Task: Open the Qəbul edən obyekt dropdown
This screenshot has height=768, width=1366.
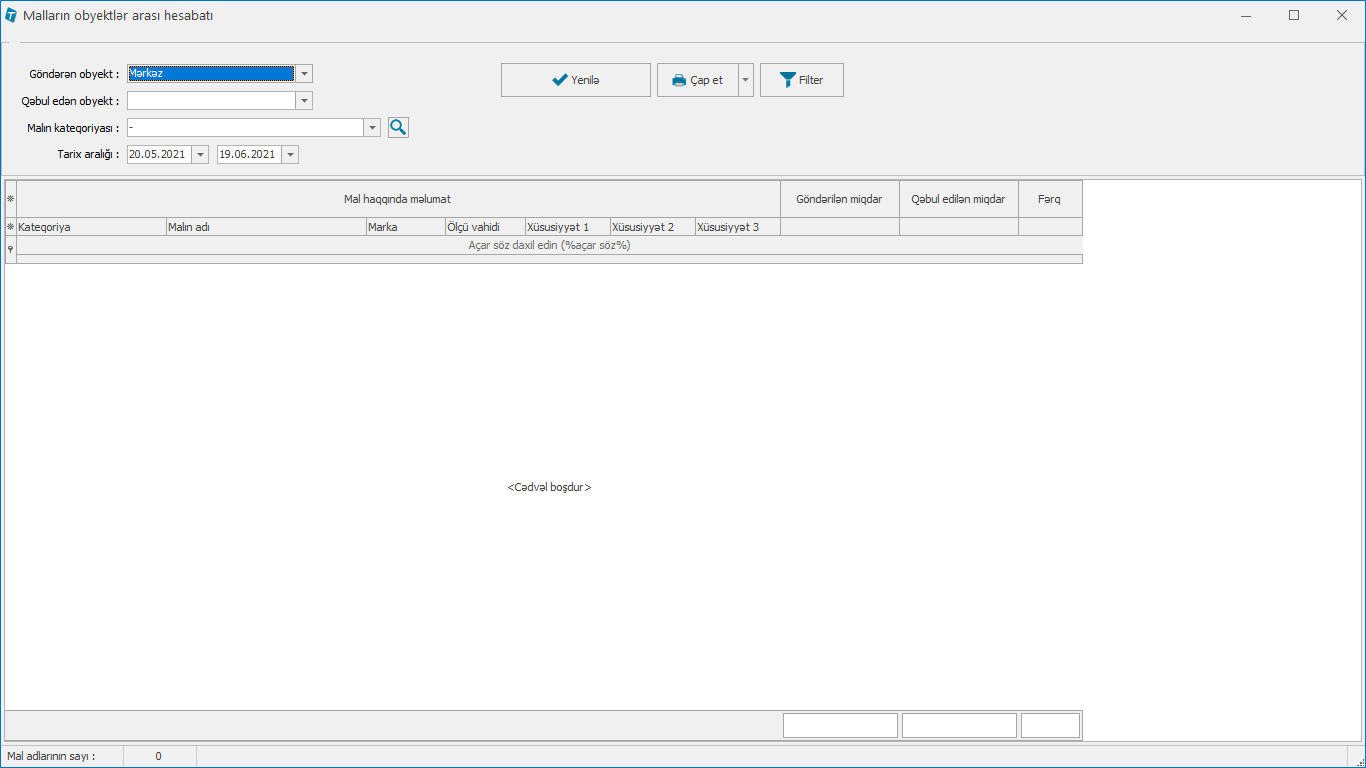Action: pos(304,100)
